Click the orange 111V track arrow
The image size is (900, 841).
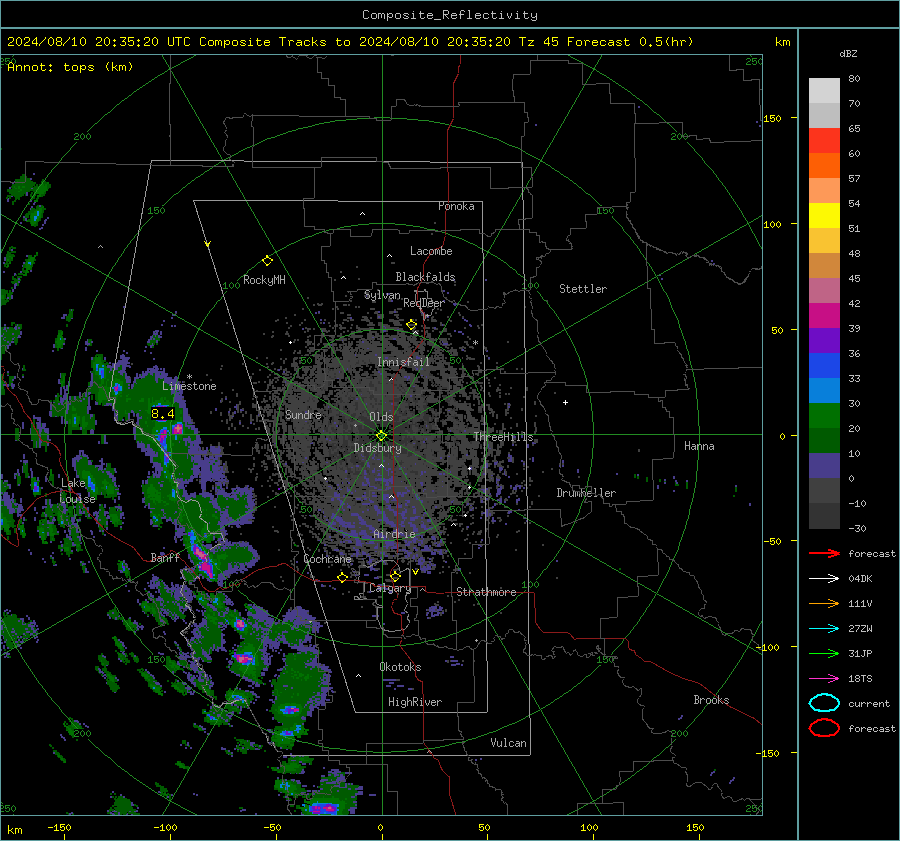click(824, 603)
